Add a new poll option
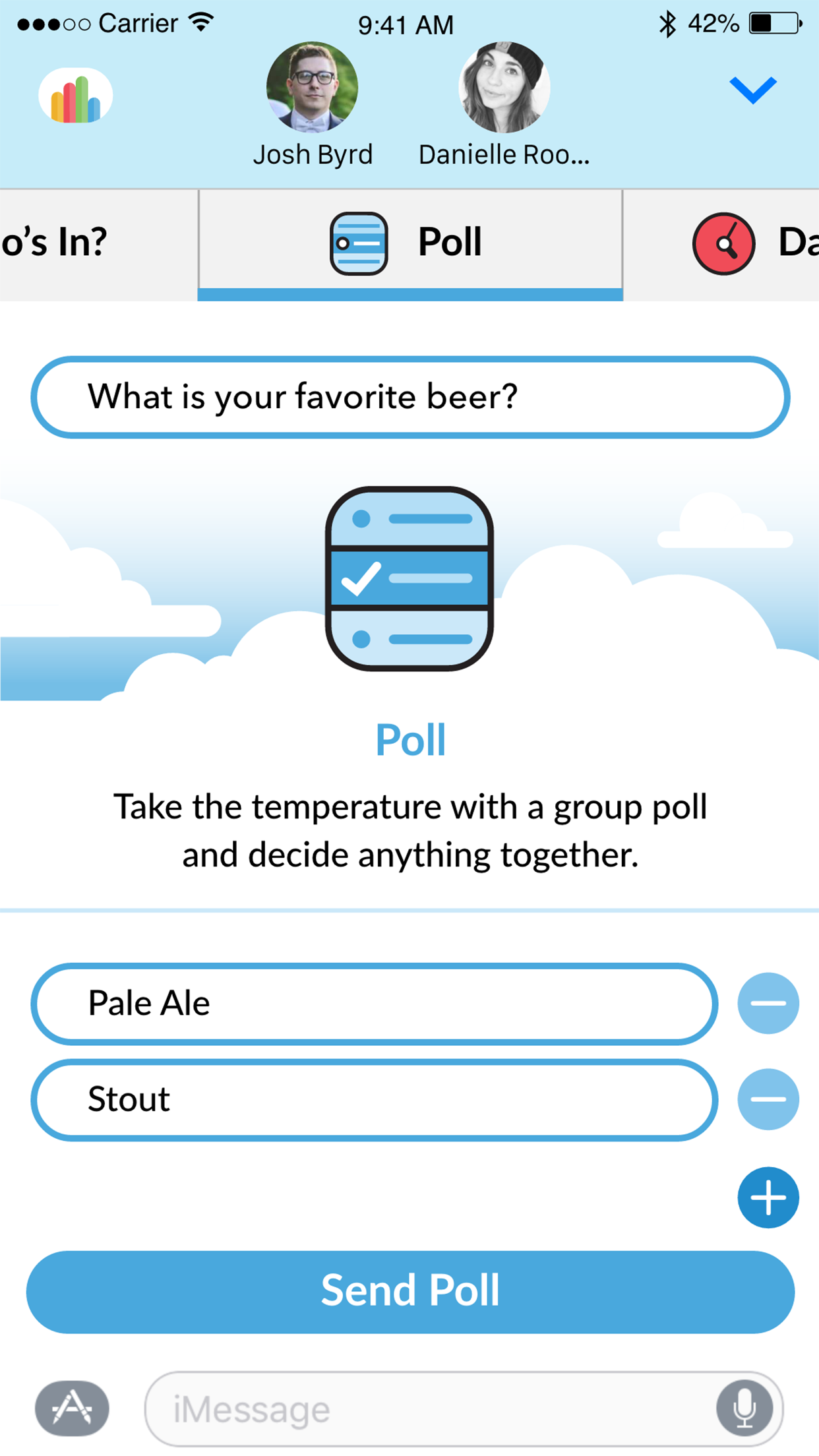Screen dimensions: 819x1456 (x=768, y=1198)
